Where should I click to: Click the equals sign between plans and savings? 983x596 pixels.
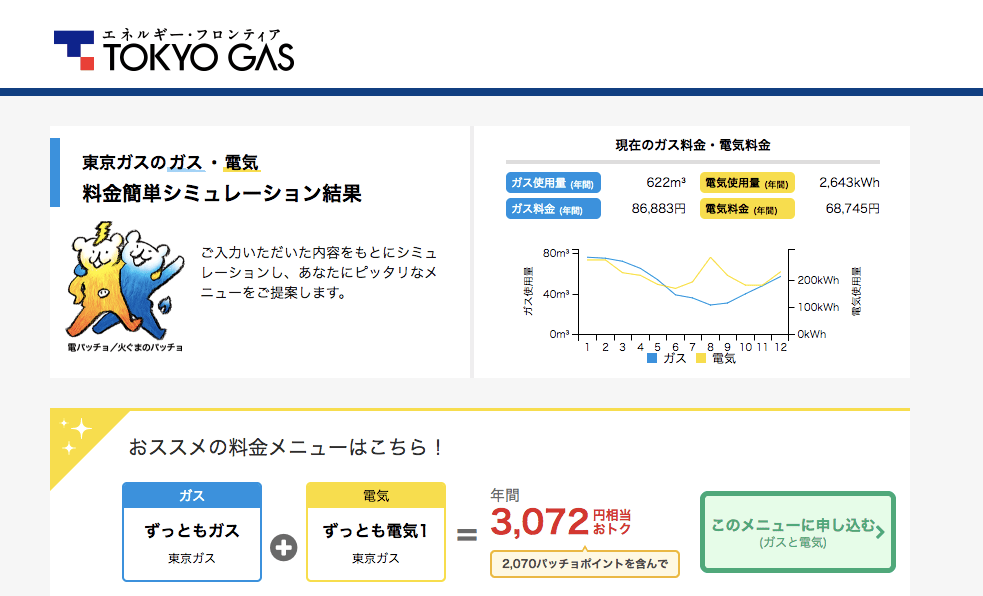click(x=467, y=535)
